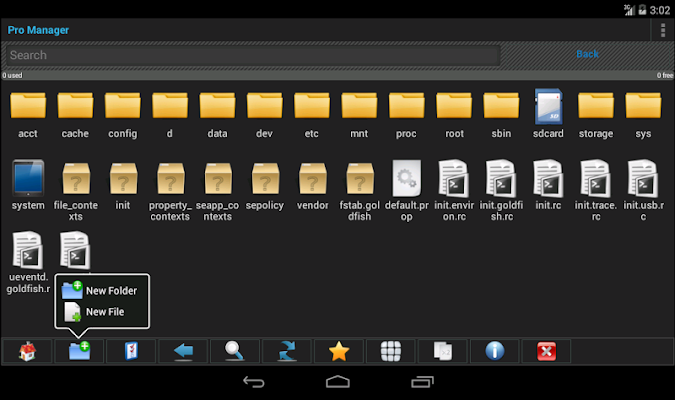675x400 pixels.
Task: Click the Back button beside search
Action: [x=587, y=54]
